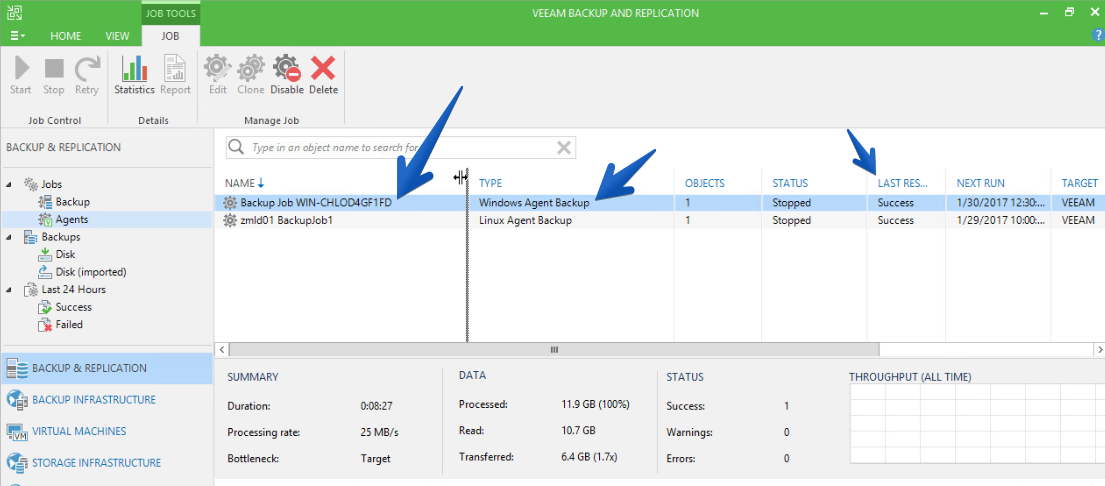Clear the search field with X
The height and width of the screenshot is (486, 1105).
[564, 147]
